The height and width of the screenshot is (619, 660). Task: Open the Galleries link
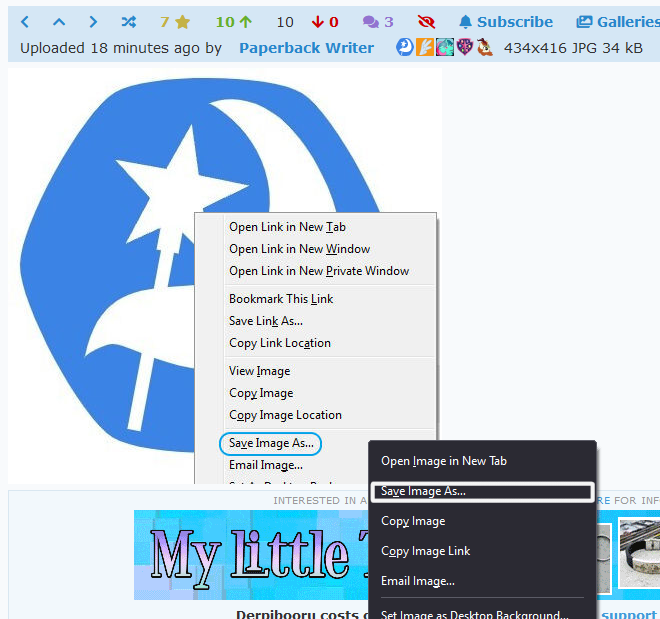click(x=617, y=22)
